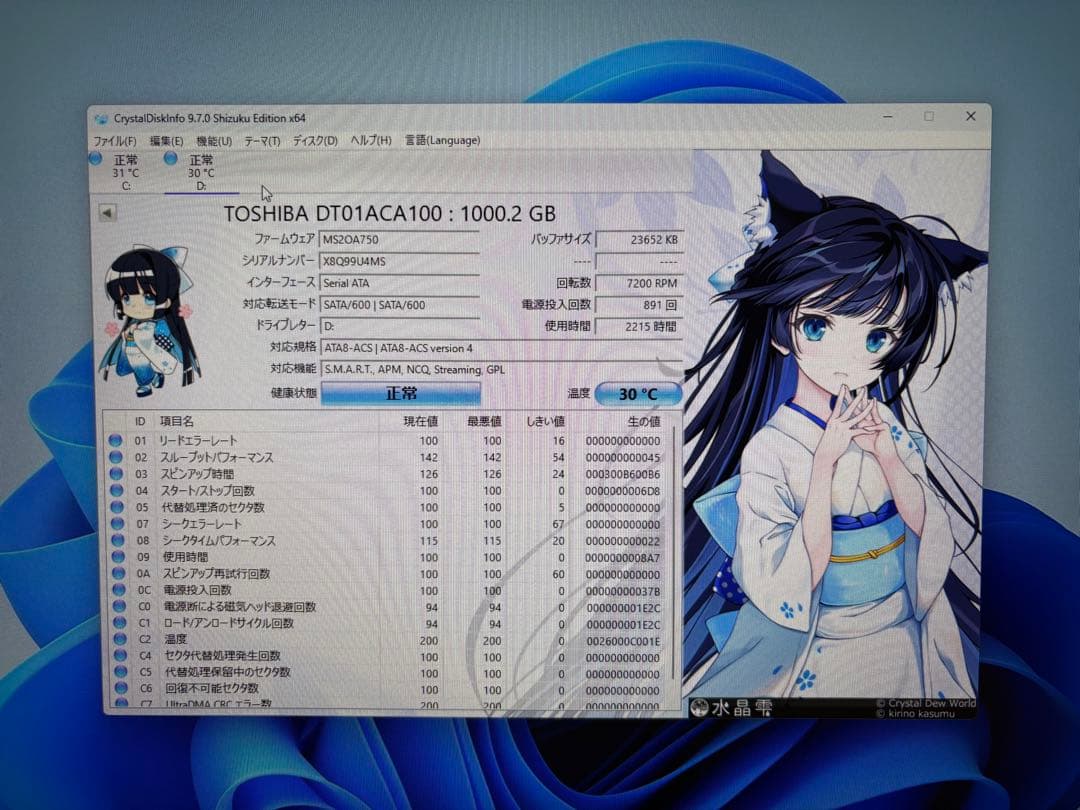The width and height of the screenshot is (1080, 810).
Task: Open the テーマ menu
Action: [x=259, y=140]
